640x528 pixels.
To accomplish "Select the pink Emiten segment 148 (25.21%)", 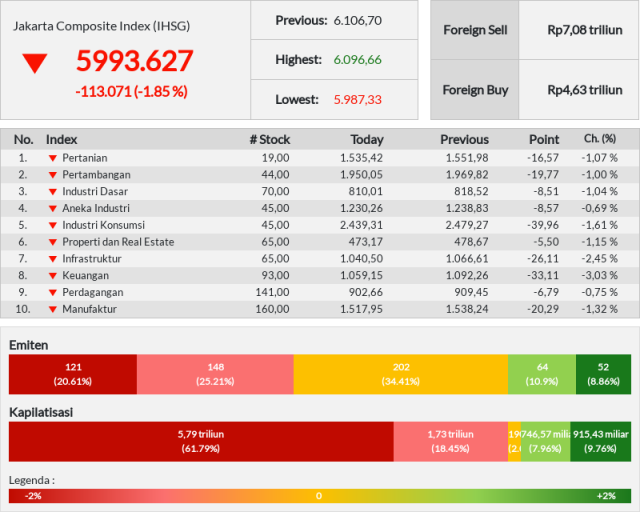I will point(215,374).
